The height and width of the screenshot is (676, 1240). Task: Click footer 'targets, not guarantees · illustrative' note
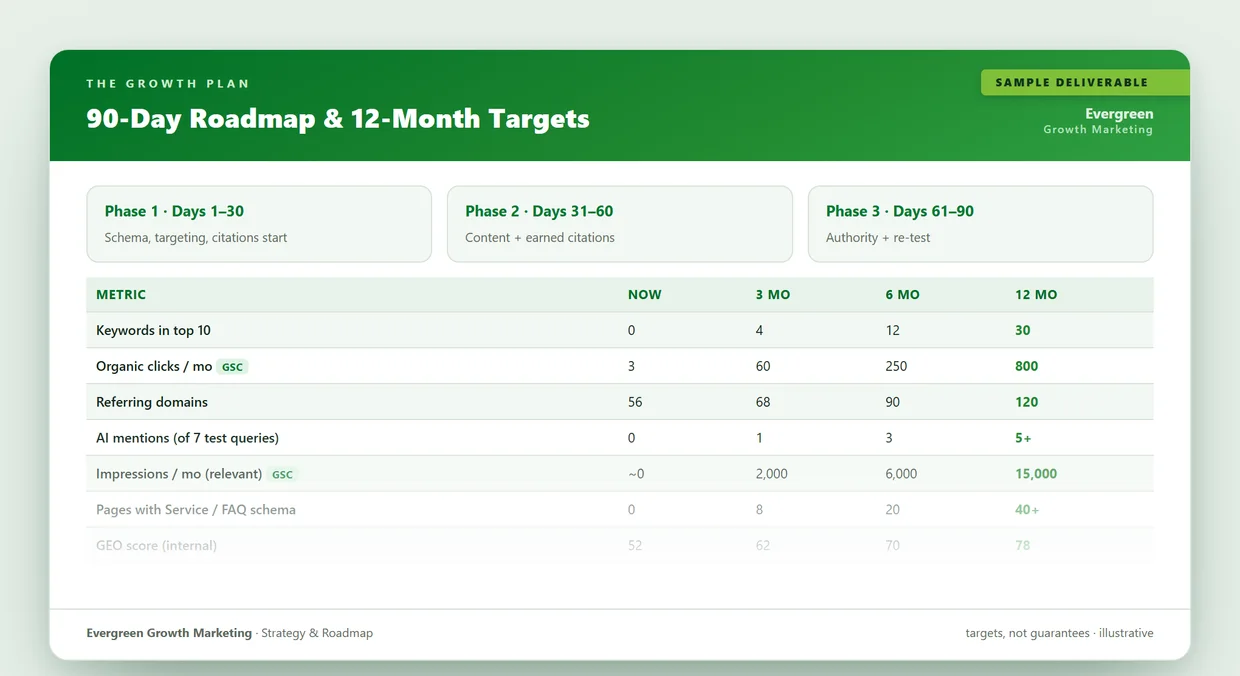tap(1059, 634)
